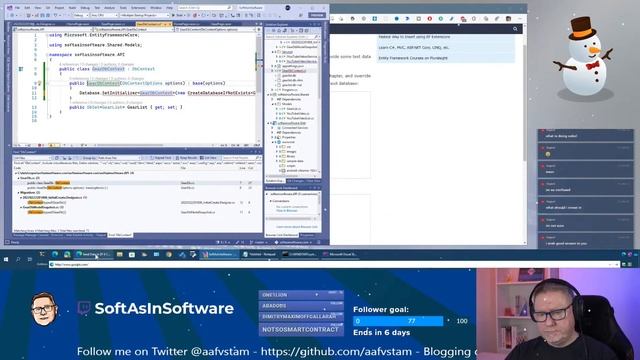
Task: Select Program.cs in Solution Explorer
Action: point(290,89)
